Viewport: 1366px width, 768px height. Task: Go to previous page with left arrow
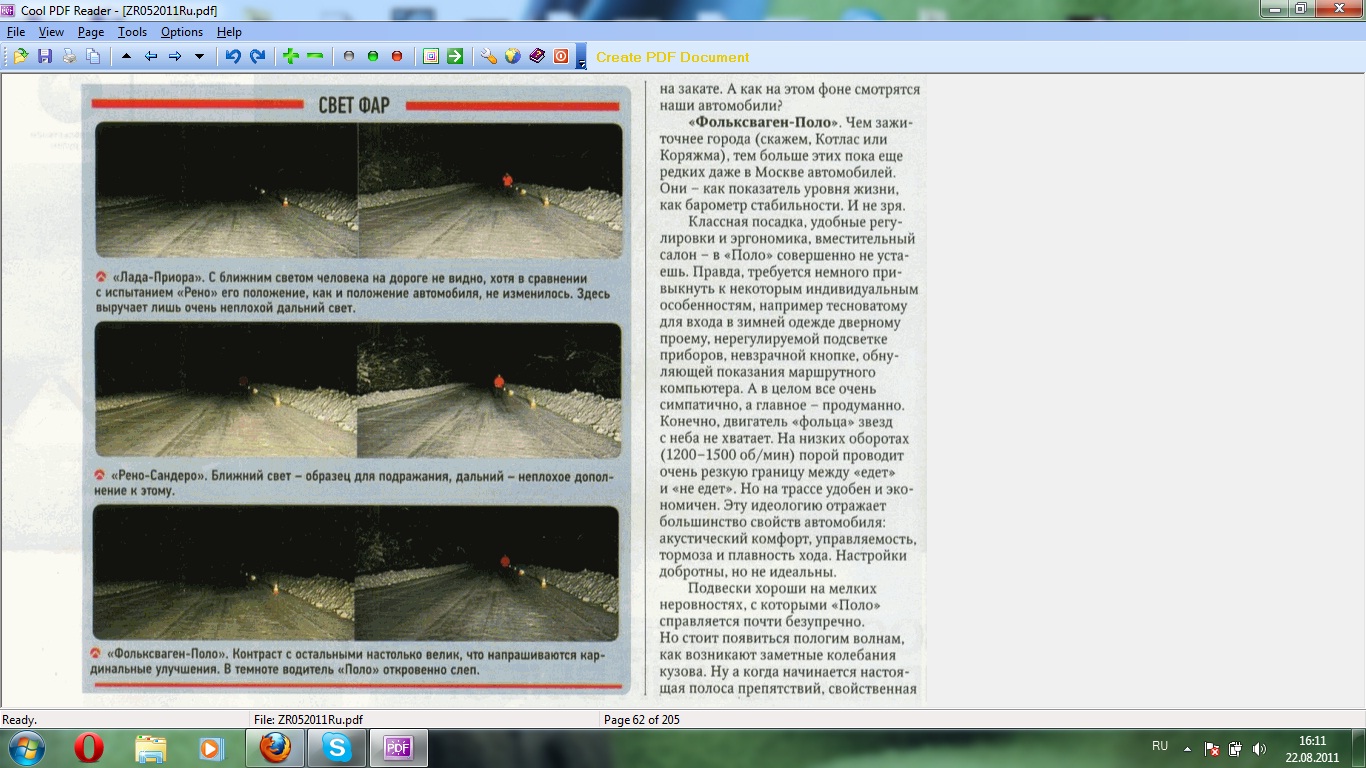pyautogui.click(x=151, y=57)
